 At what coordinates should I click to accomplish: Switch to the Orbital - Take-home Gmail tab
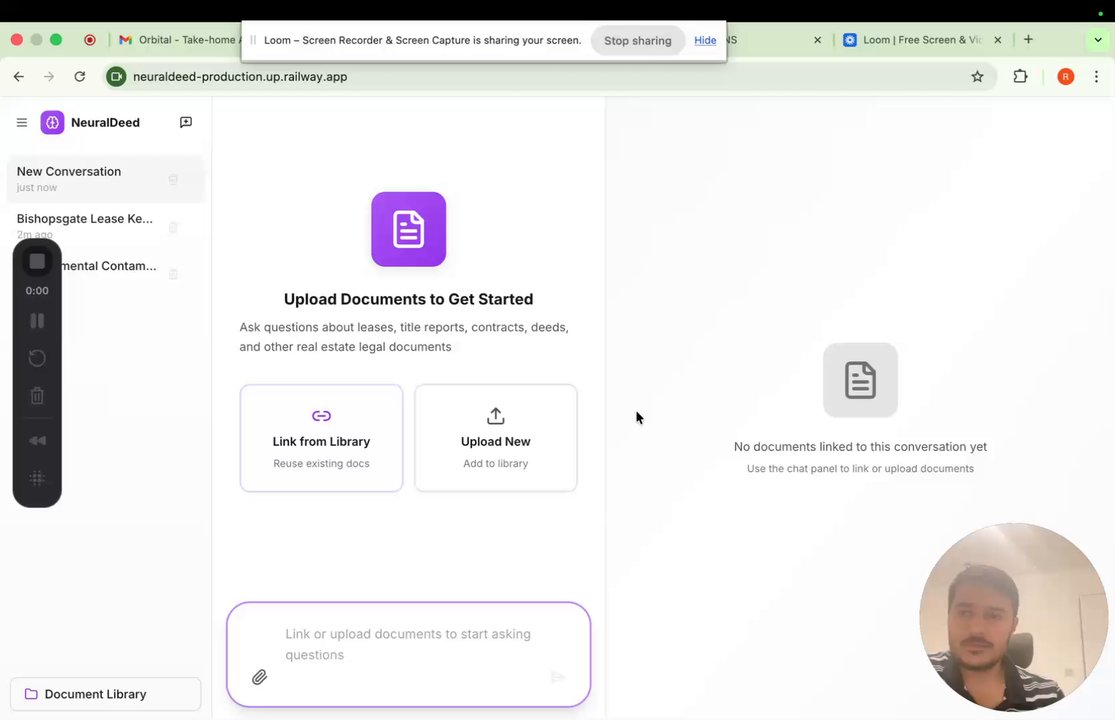tap(178, 40)
